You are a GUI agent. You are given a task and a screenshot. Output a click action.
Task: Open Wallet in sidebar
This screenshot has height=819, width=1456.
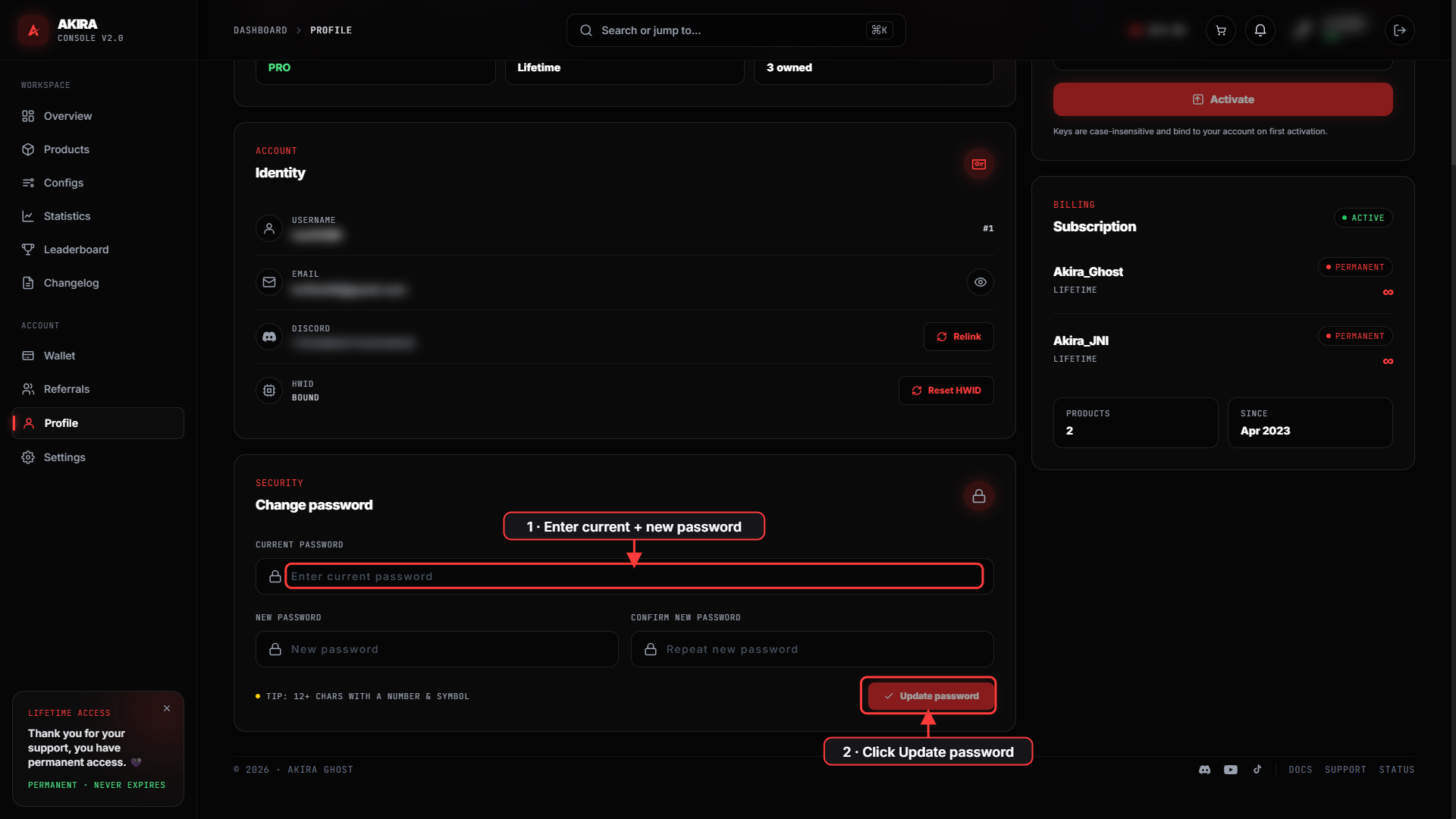[98, 356]
